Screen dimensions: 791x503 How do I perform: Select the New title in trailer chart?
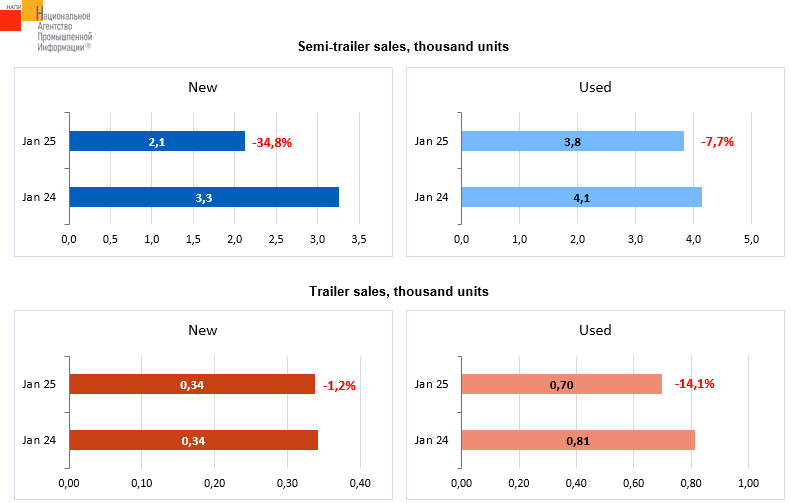coord(203,330)
